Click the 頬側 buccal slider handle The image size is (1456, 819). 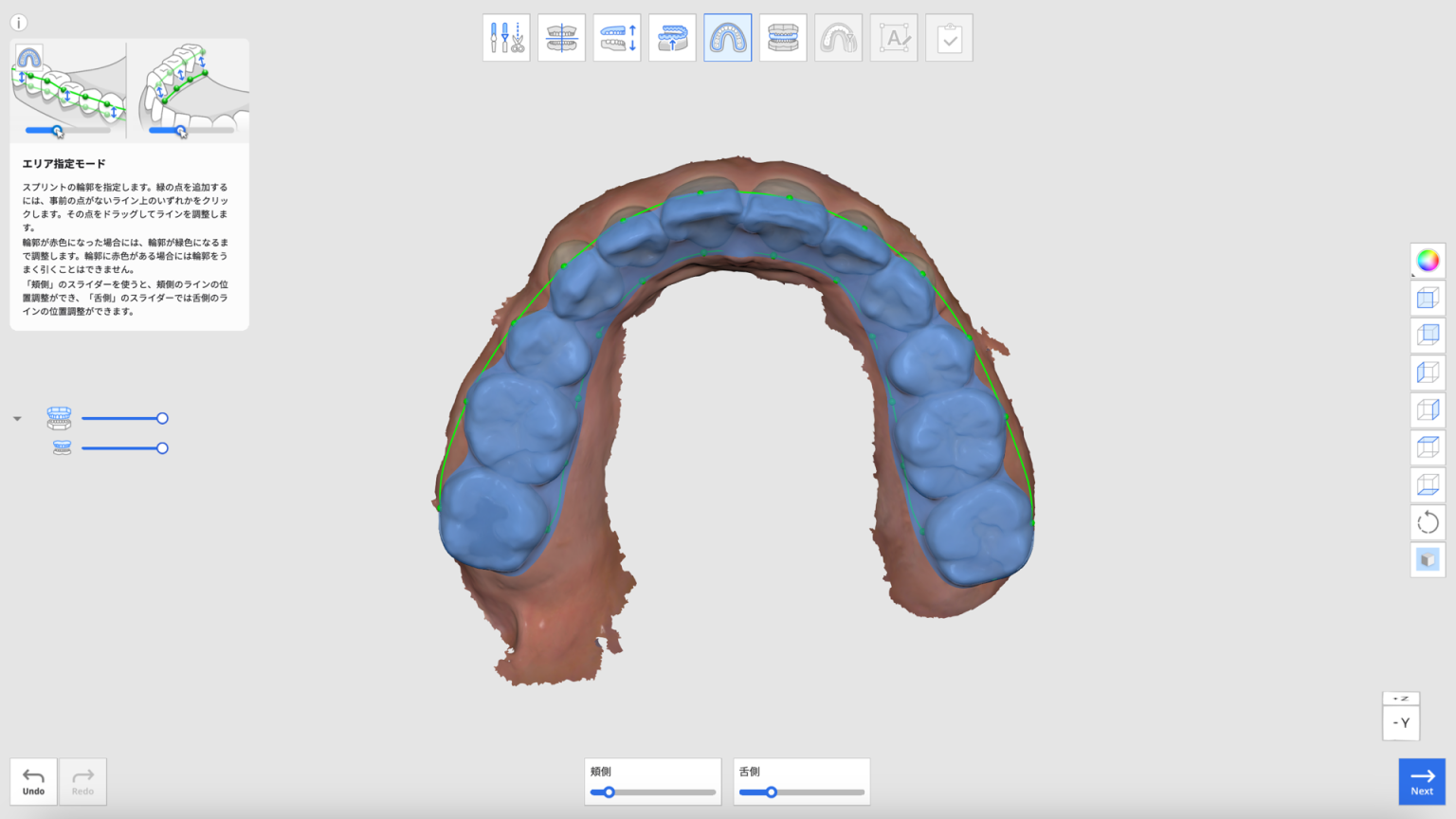(x=609, y=791)
